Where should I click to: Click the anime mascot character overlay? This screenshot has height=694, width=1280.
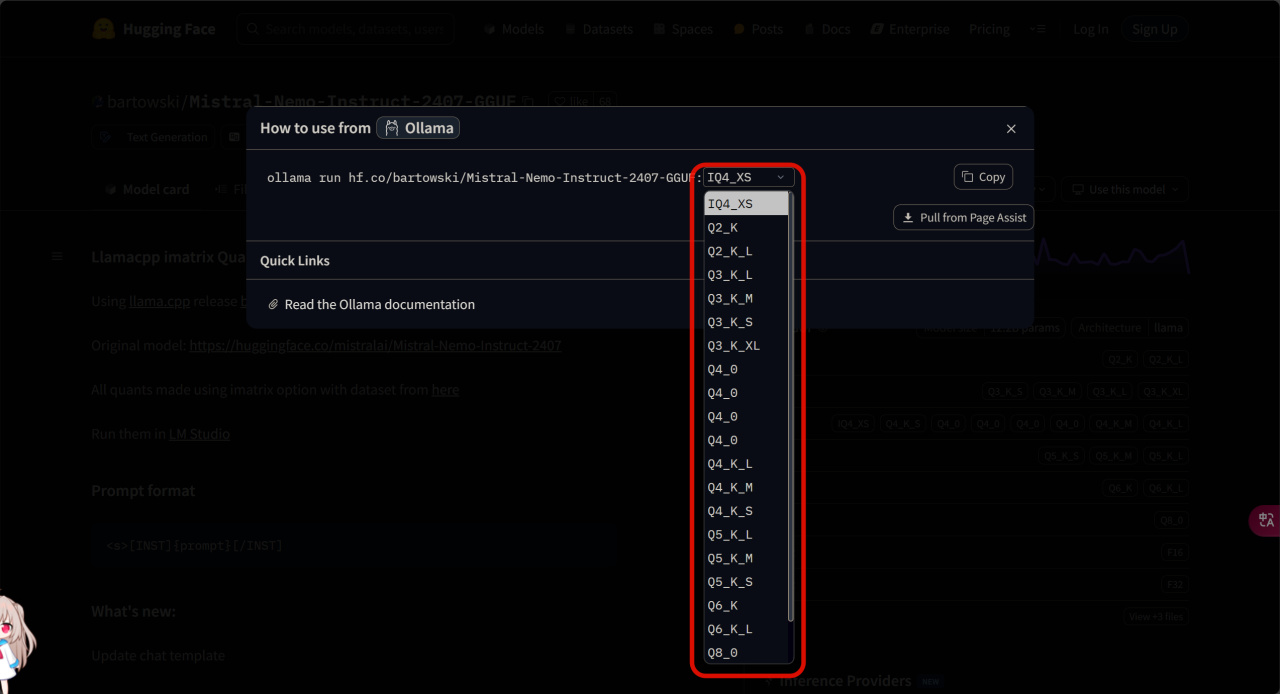click(x=16, y=645)
